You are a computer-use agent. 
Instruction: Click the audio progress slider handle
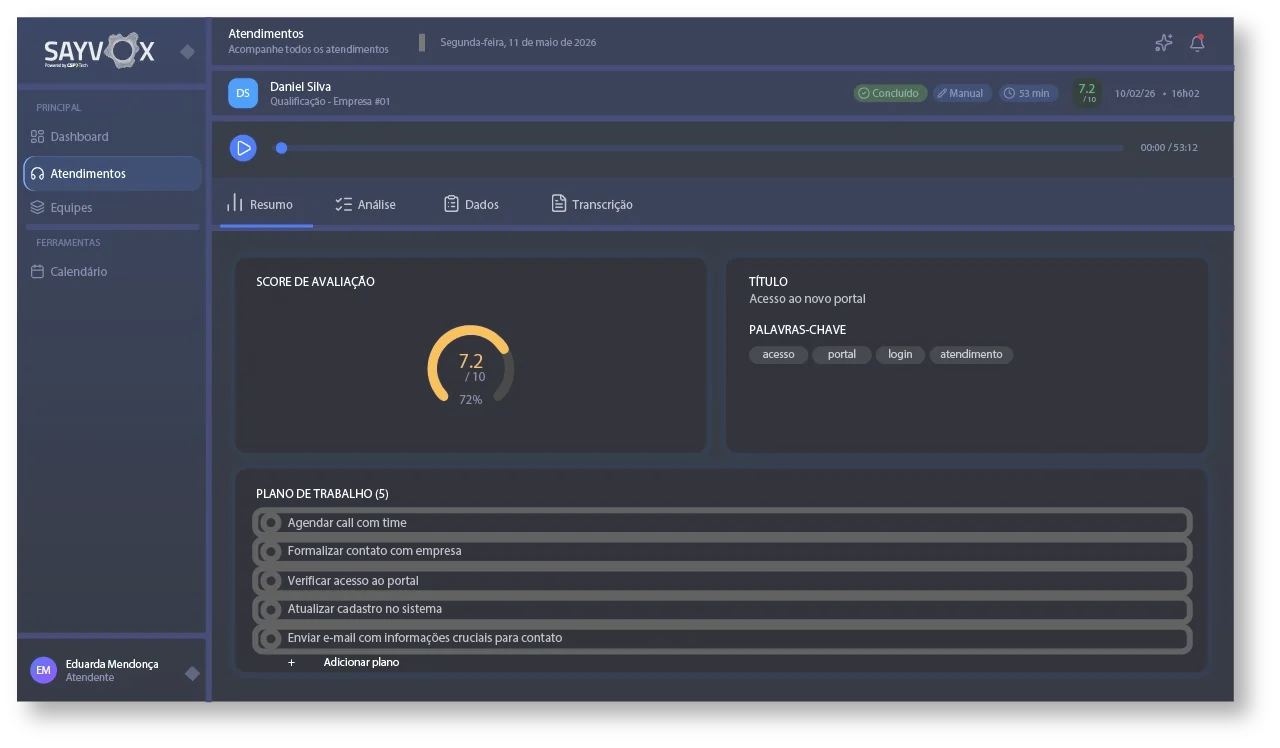[282, 148]
